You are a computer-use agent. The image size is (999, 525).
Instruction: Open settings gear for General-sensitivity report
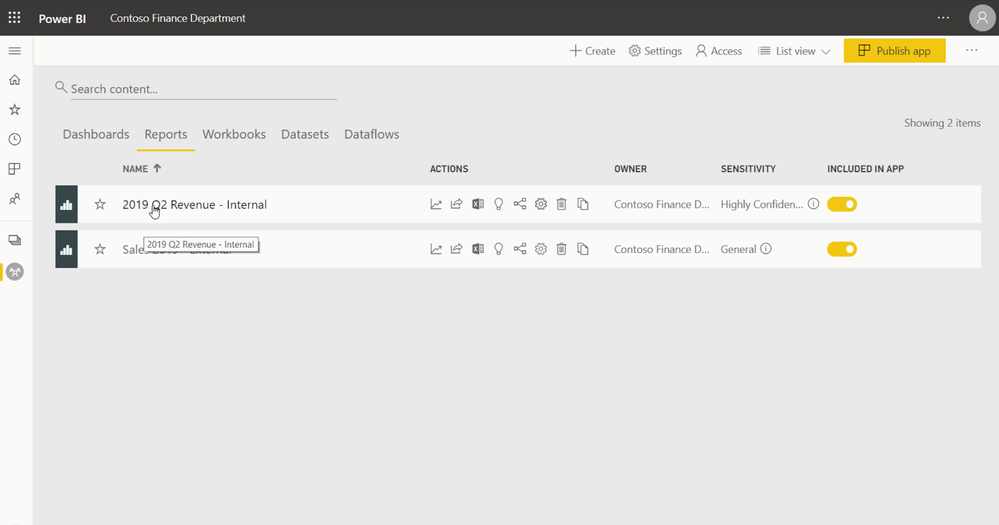pos(541,249)
